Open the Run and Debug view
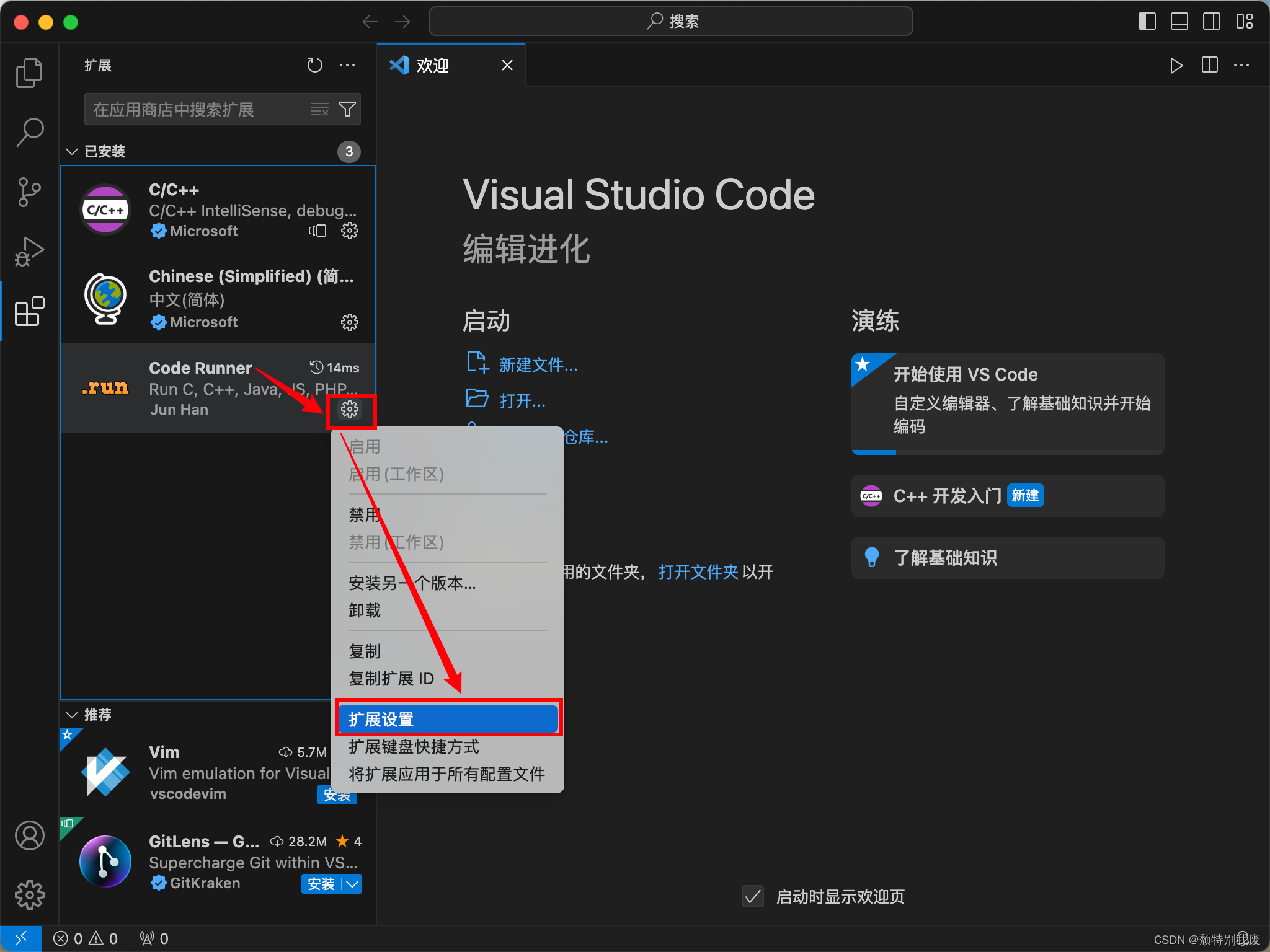The width and height of the screenshot is (1270, 952). tap(29, 252)
